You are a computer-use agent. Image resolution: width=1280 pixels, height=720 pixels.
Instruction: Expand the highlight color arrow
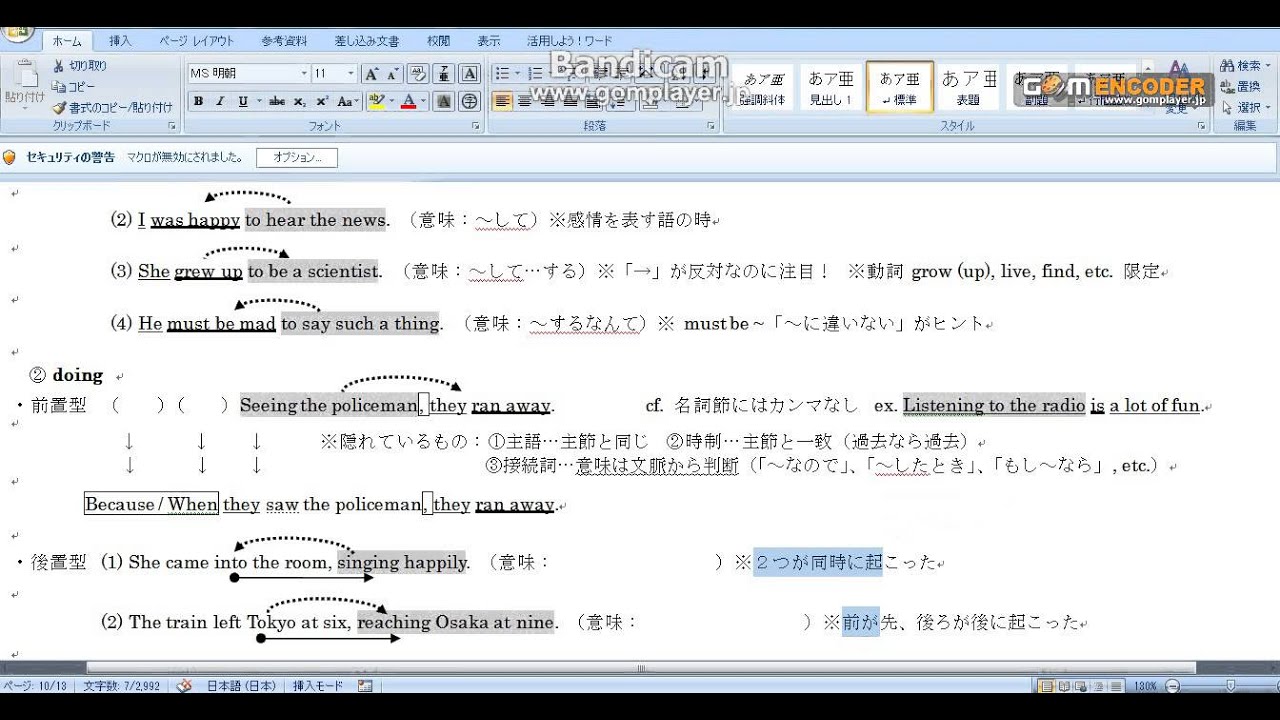click(391, 102)
